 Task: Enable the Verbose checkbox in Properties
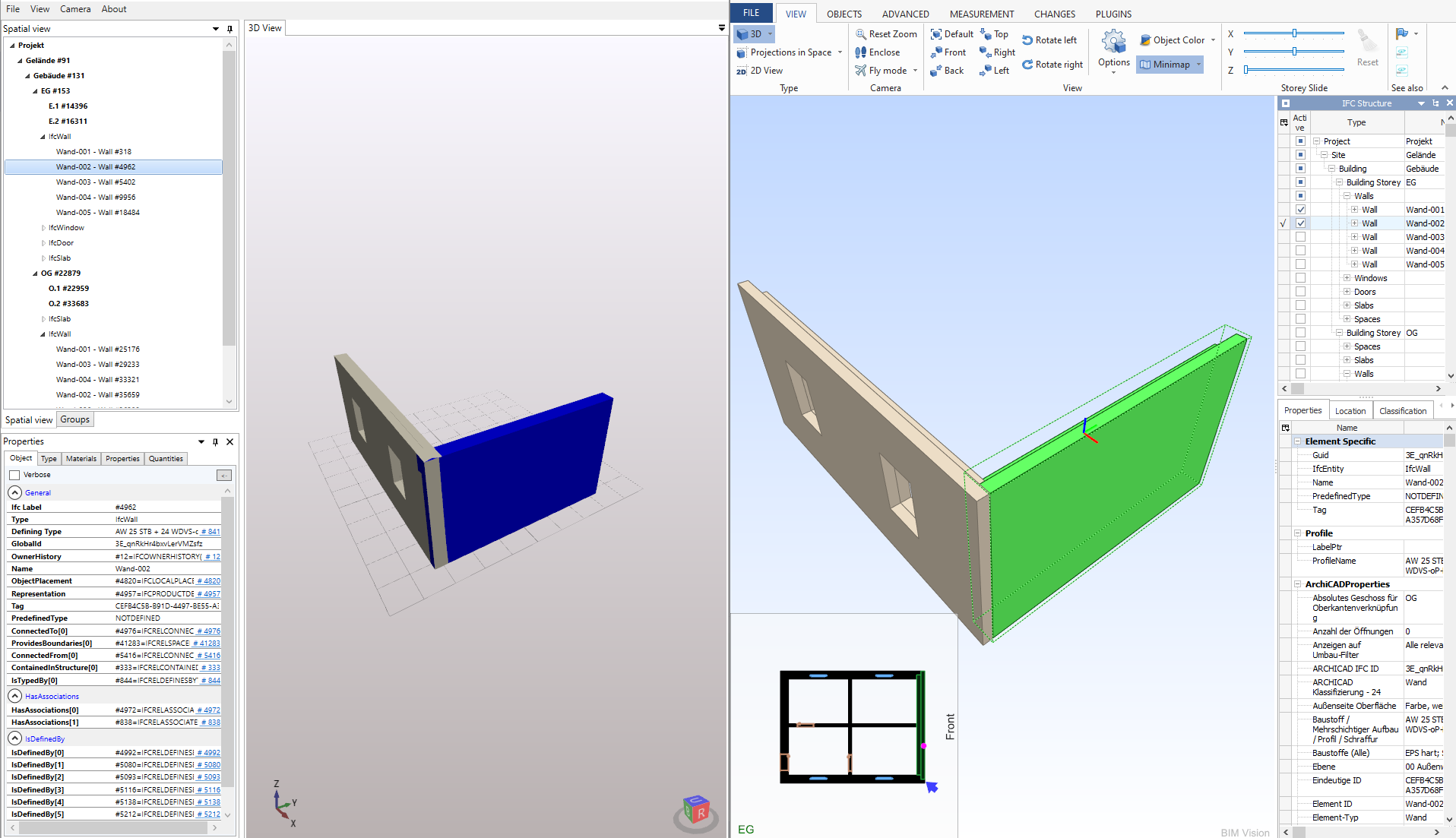point(14,474)
